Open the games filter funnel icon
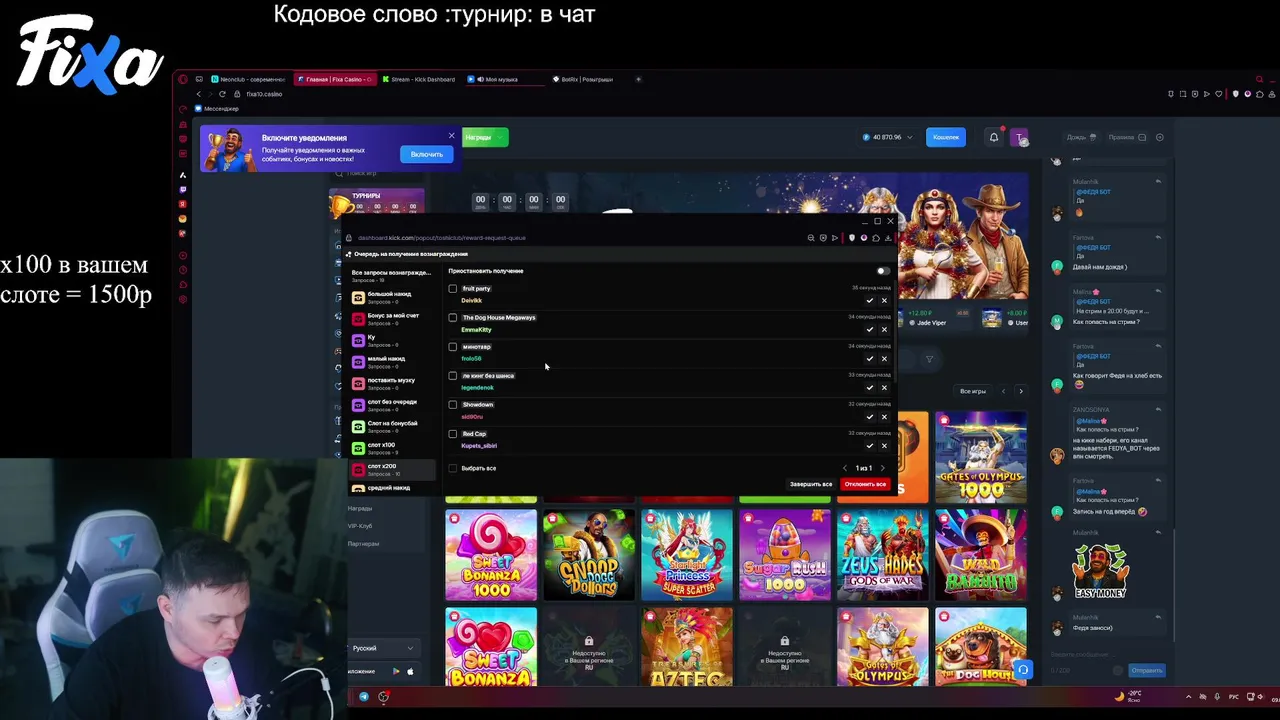This screenshot has width=1280, height=720. (x=929, y=359)
